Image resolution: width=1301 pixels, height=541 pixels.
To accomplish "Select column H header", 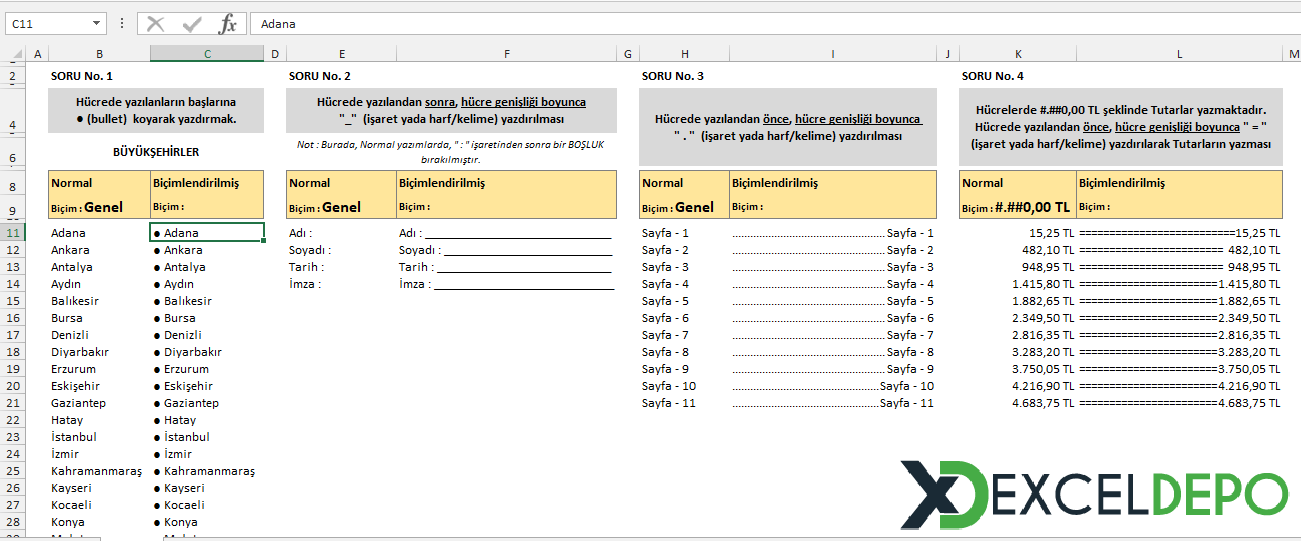I will pos(684,54).
